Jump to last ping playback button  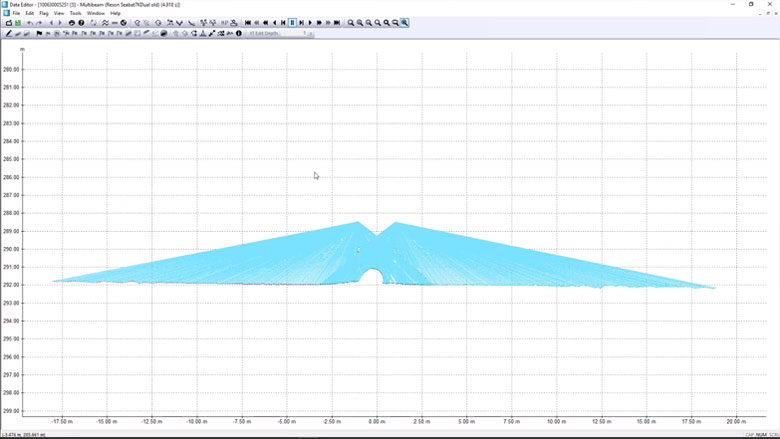pos(337,23)
